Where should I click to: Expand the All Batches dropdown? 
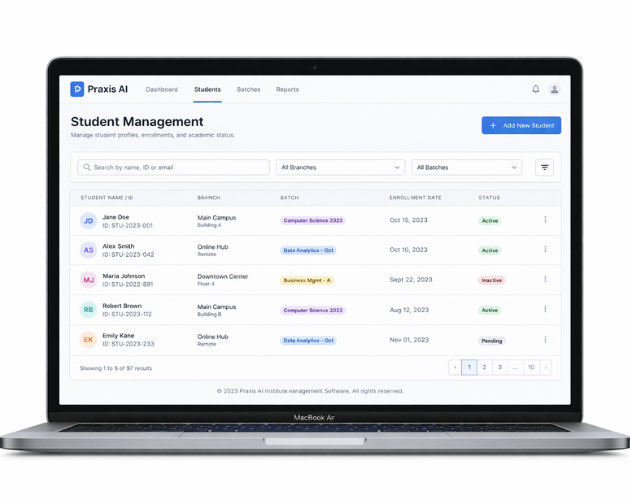tap(466, 167)
